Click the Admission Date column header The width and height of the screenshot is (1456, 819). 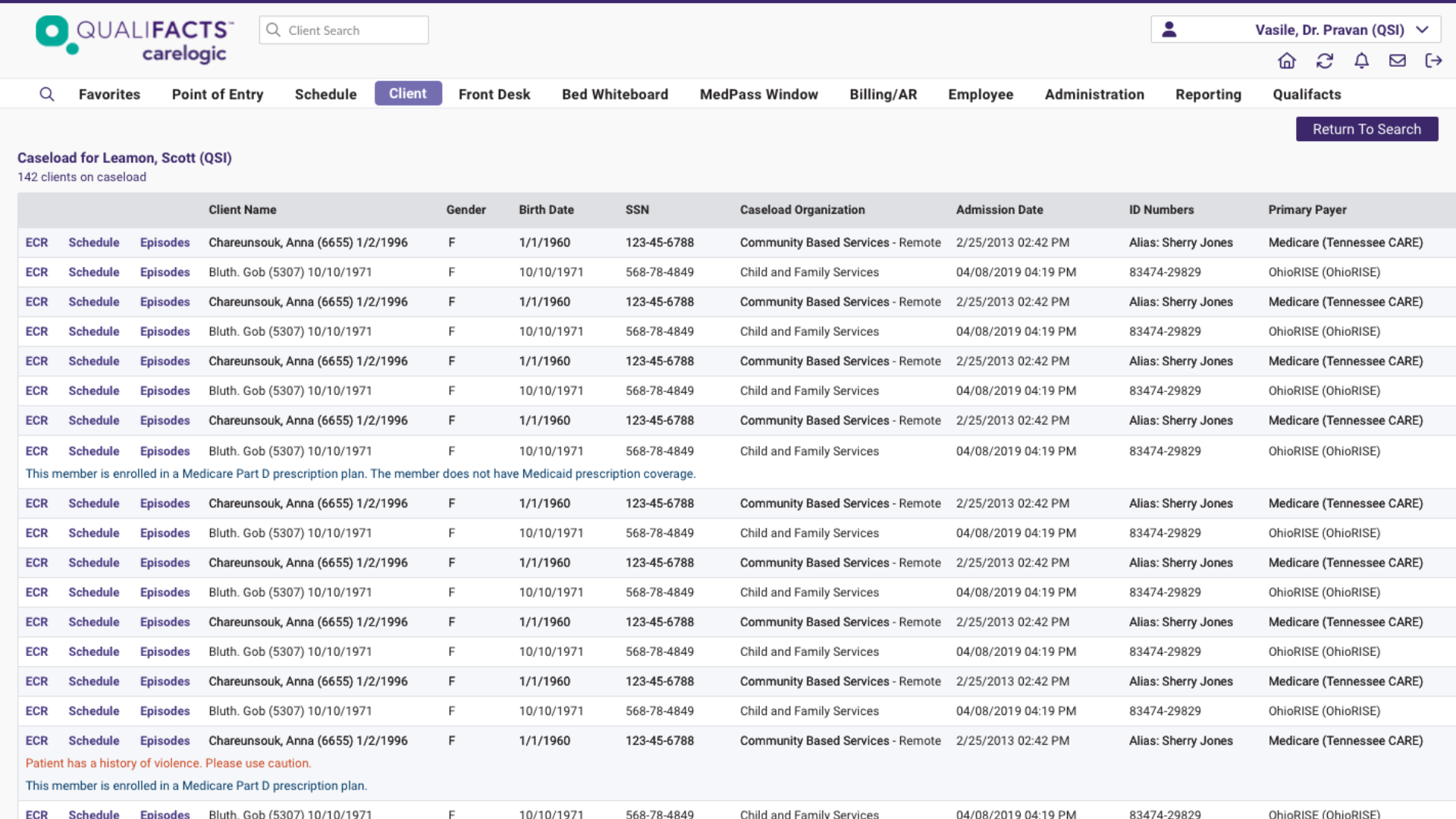(999, 210)
